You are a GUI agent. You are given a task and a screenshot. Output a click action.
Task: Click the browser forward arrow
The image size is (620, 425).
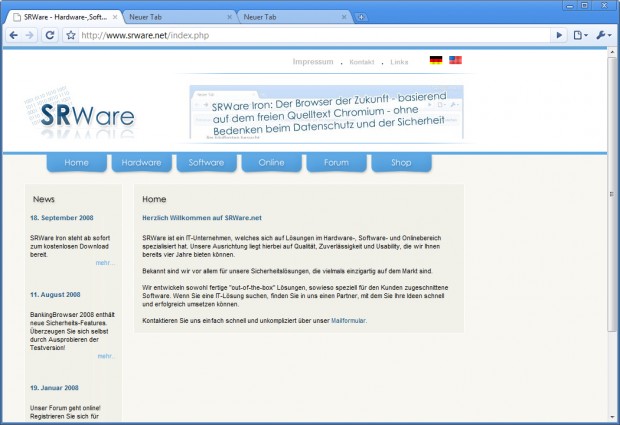tap(30, 35)
